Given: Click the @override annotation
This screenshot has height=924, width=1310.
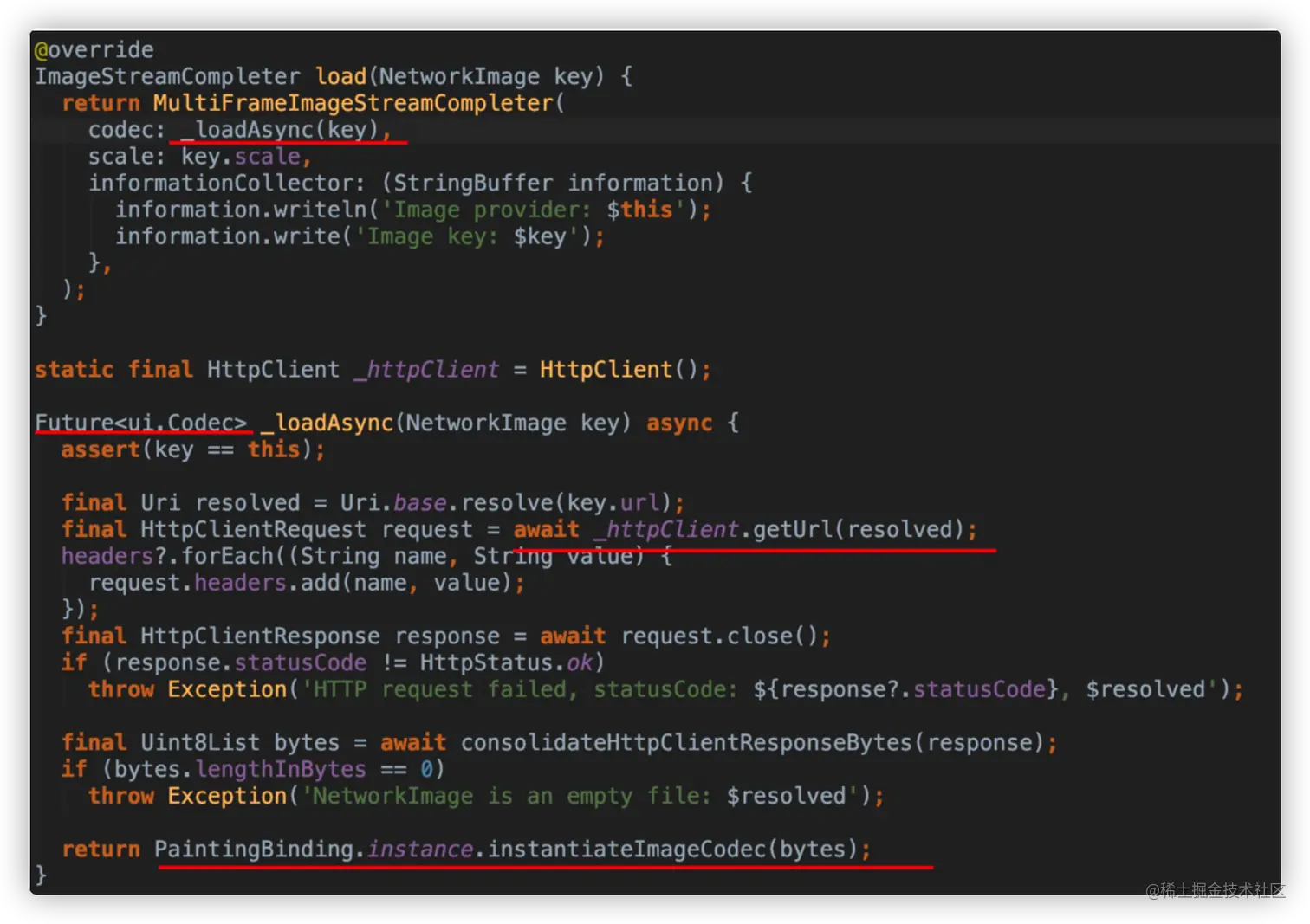Looking at the screenshot, I should 94,49.
